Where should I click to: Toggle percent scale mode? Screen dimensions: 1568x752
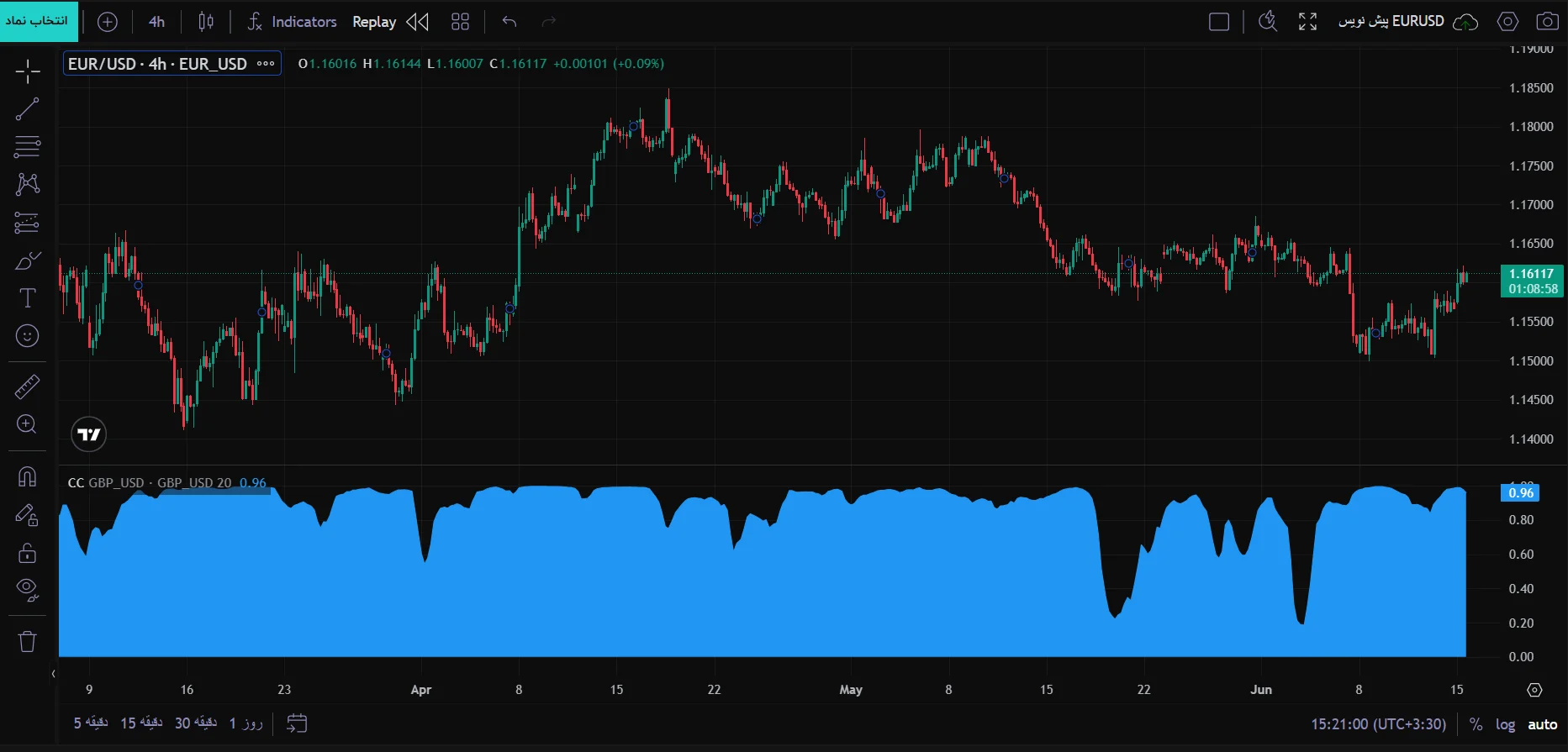1476,723
